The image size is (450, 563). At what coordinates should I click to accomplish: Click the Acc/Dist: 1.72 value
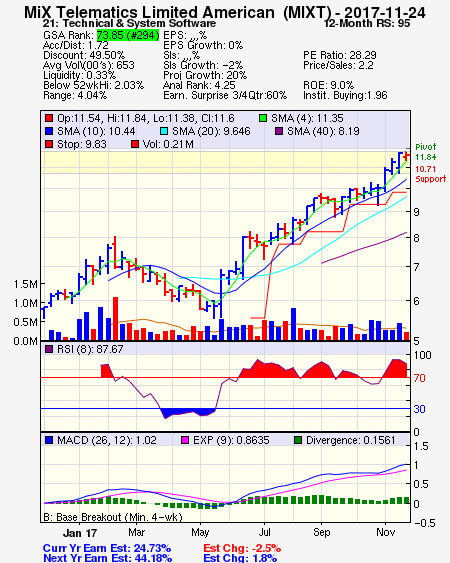[x=76, y=45]
